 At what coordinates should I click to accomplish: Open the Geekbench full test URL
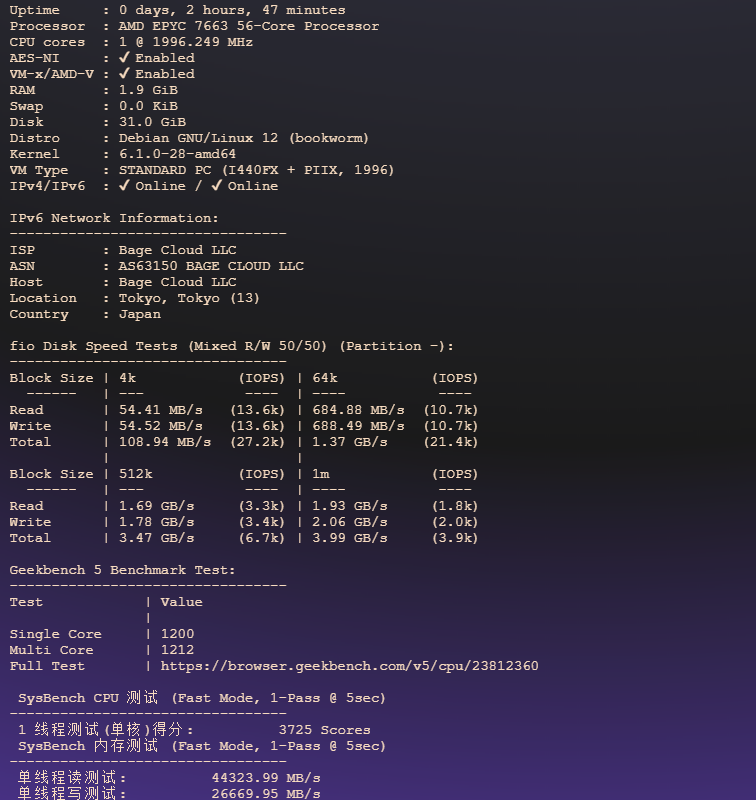tap(349, 666)
